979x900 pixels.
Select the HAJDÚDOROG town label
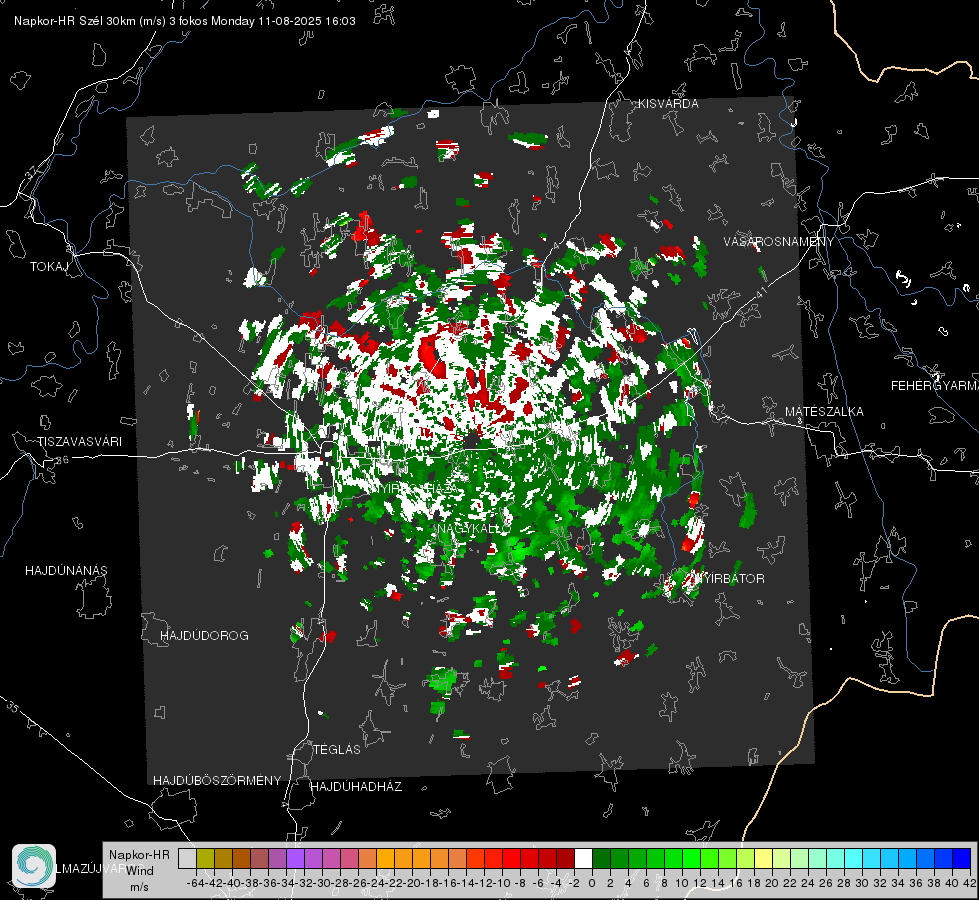[x=204, y=635]
